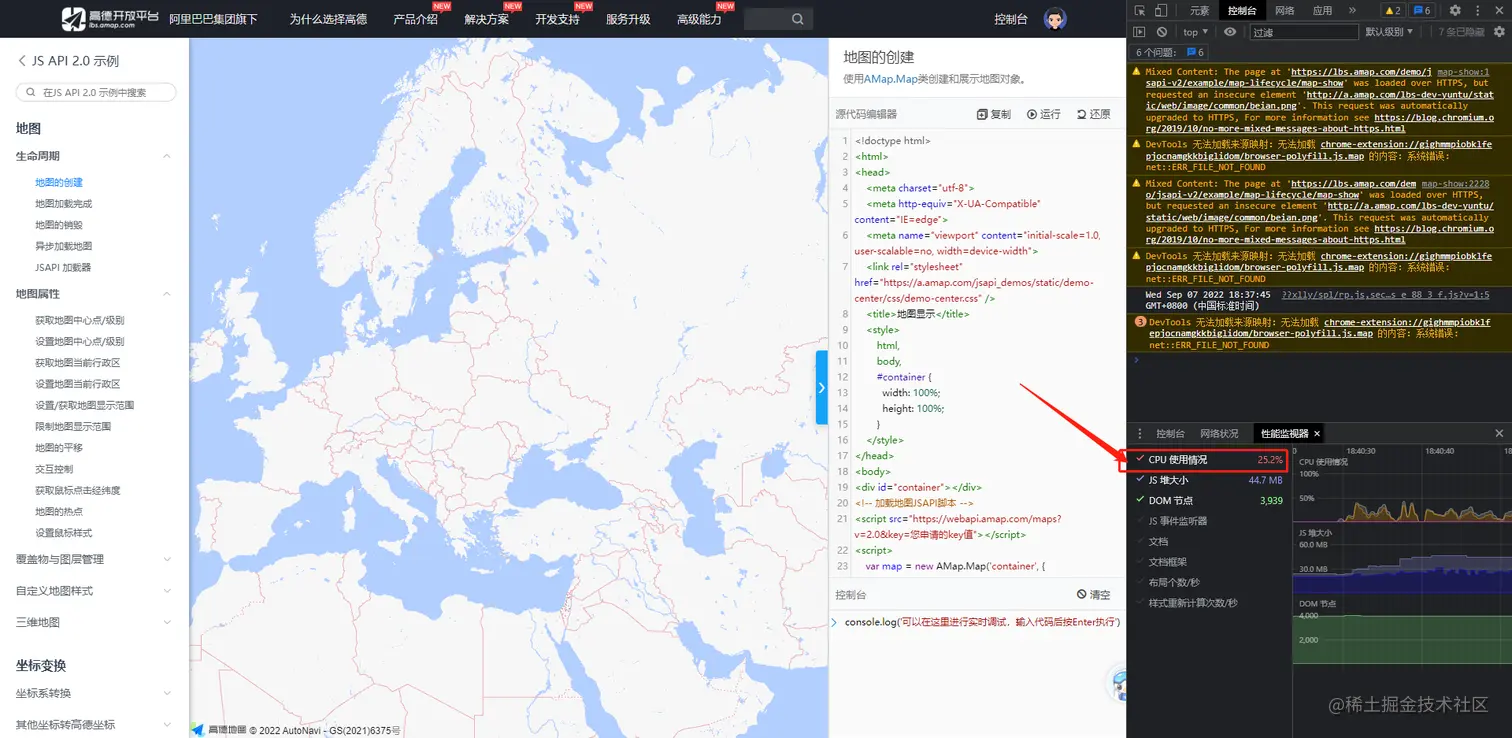Toggle the device toolbar icon in DevTools
The image size is (1512, 738).
point(1161,10)
